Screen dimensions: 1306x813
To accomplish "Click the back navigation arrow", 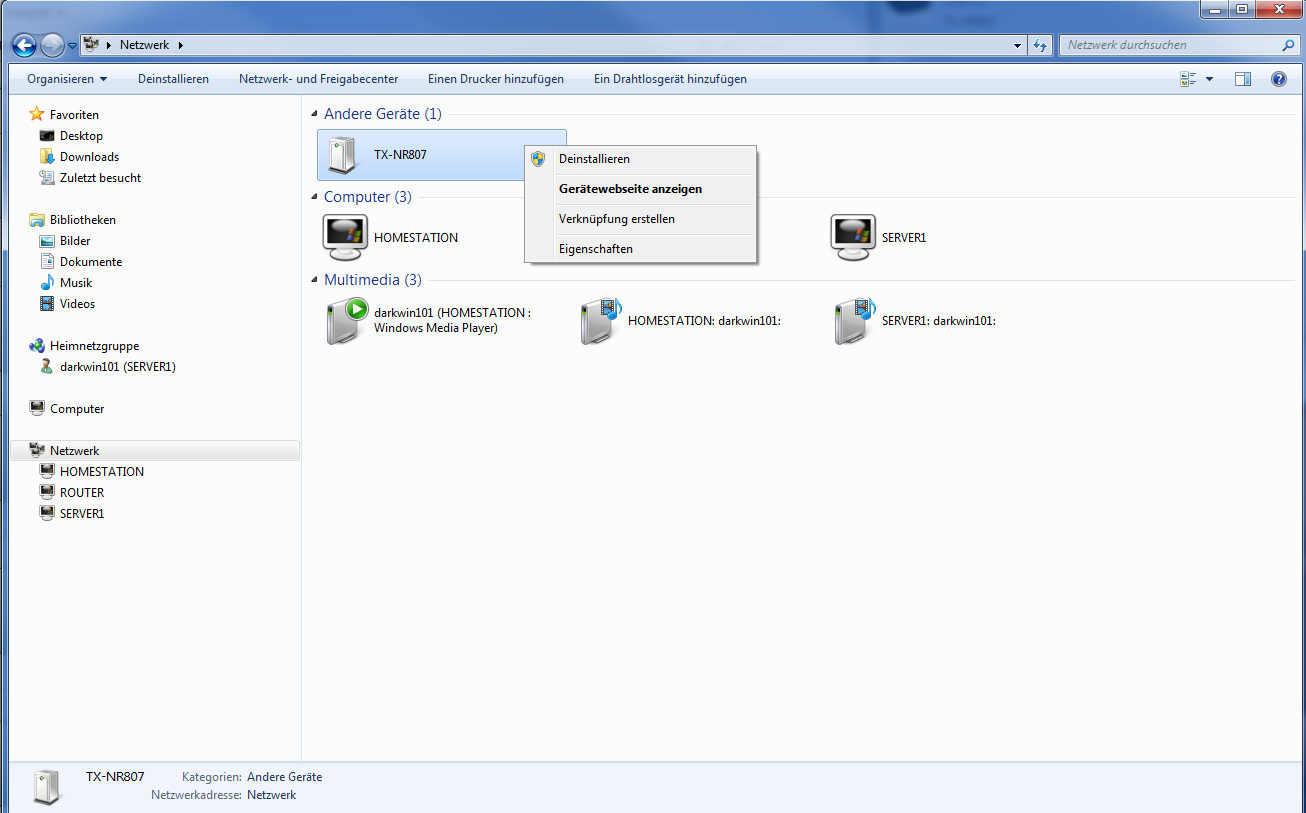I will [24, 45].
